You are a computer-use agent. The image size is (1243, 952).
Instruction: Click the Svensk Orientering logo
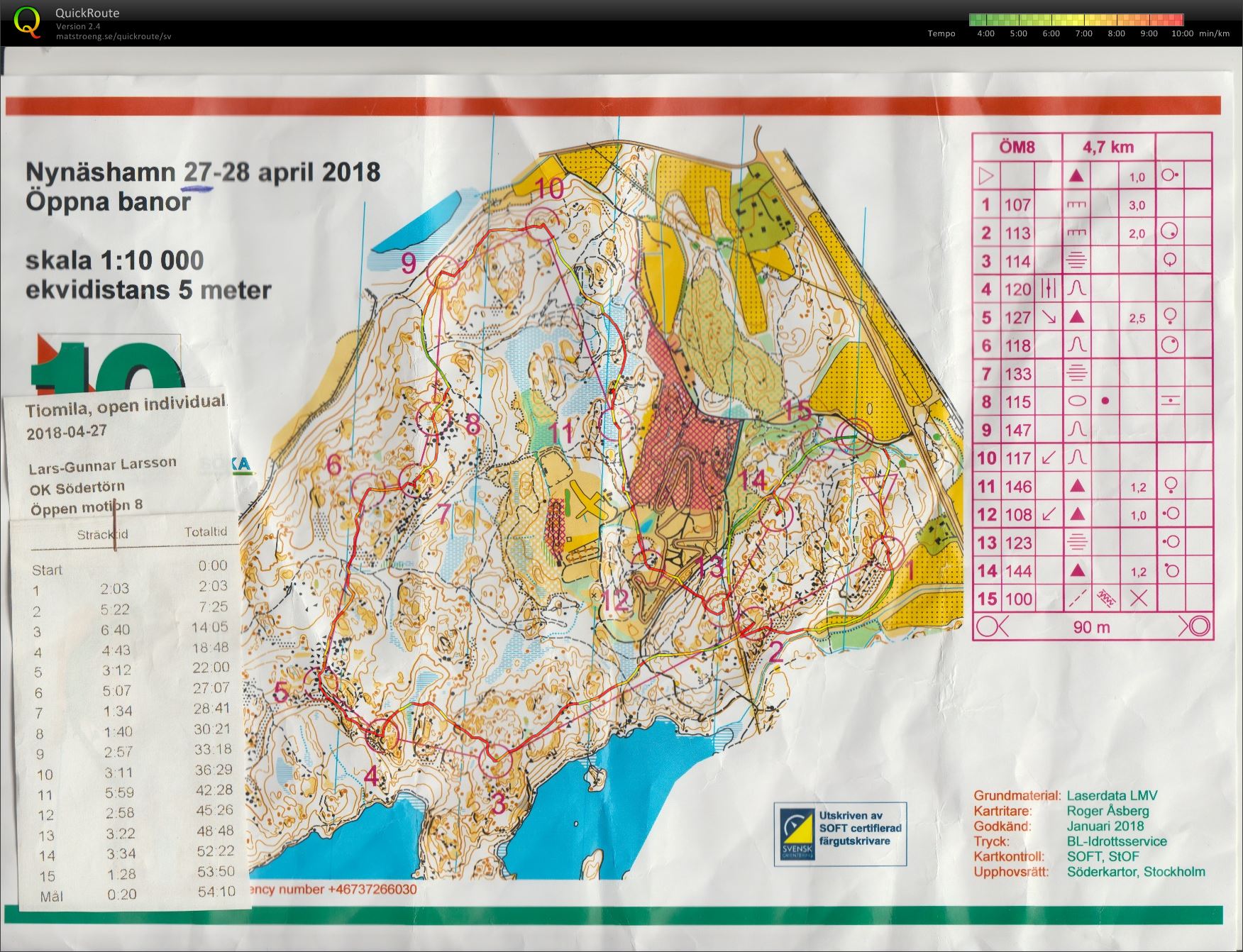tap(798, 834)
